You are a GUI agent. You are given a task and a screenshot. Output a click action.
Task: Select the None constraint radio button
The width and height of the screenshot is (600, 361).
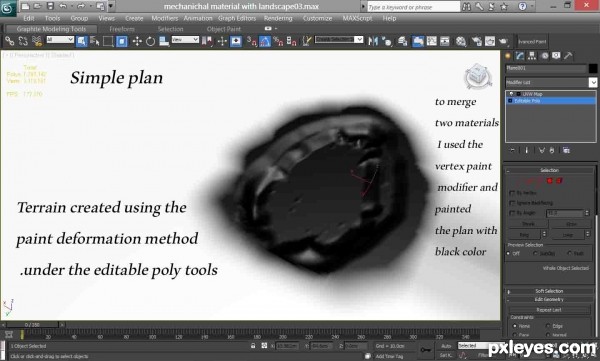[x=515, y=326]
